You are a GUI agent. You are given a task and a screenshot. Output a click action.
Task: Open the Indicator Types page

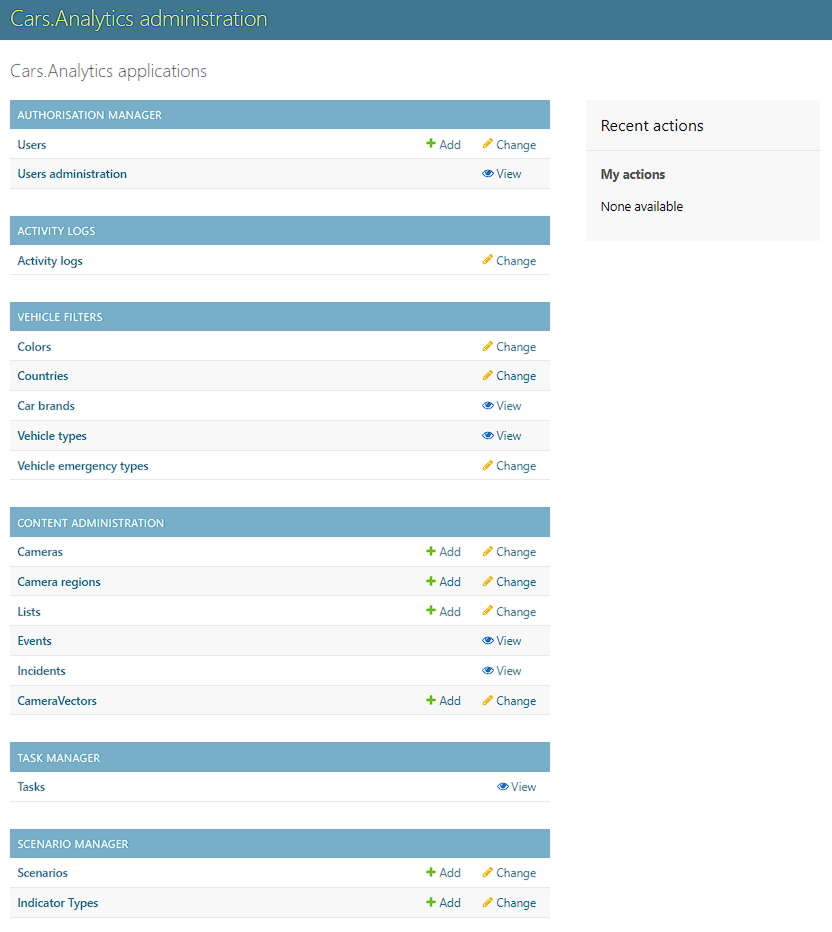tap(57, 902)
